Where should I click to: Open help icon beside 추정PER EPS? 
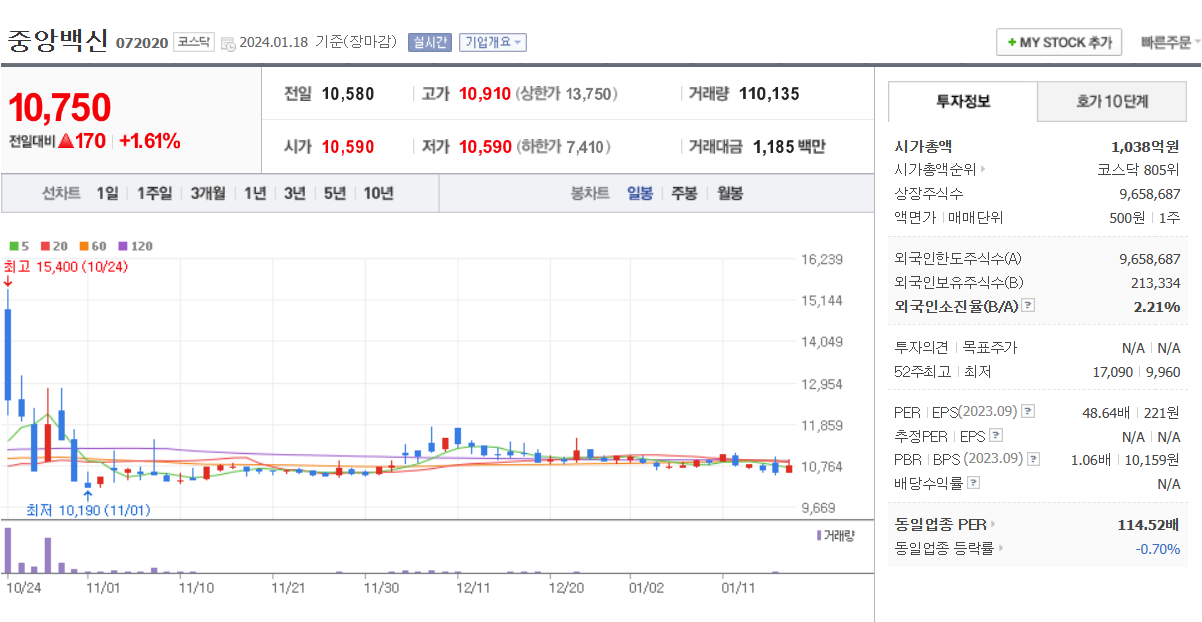[995, 436]
